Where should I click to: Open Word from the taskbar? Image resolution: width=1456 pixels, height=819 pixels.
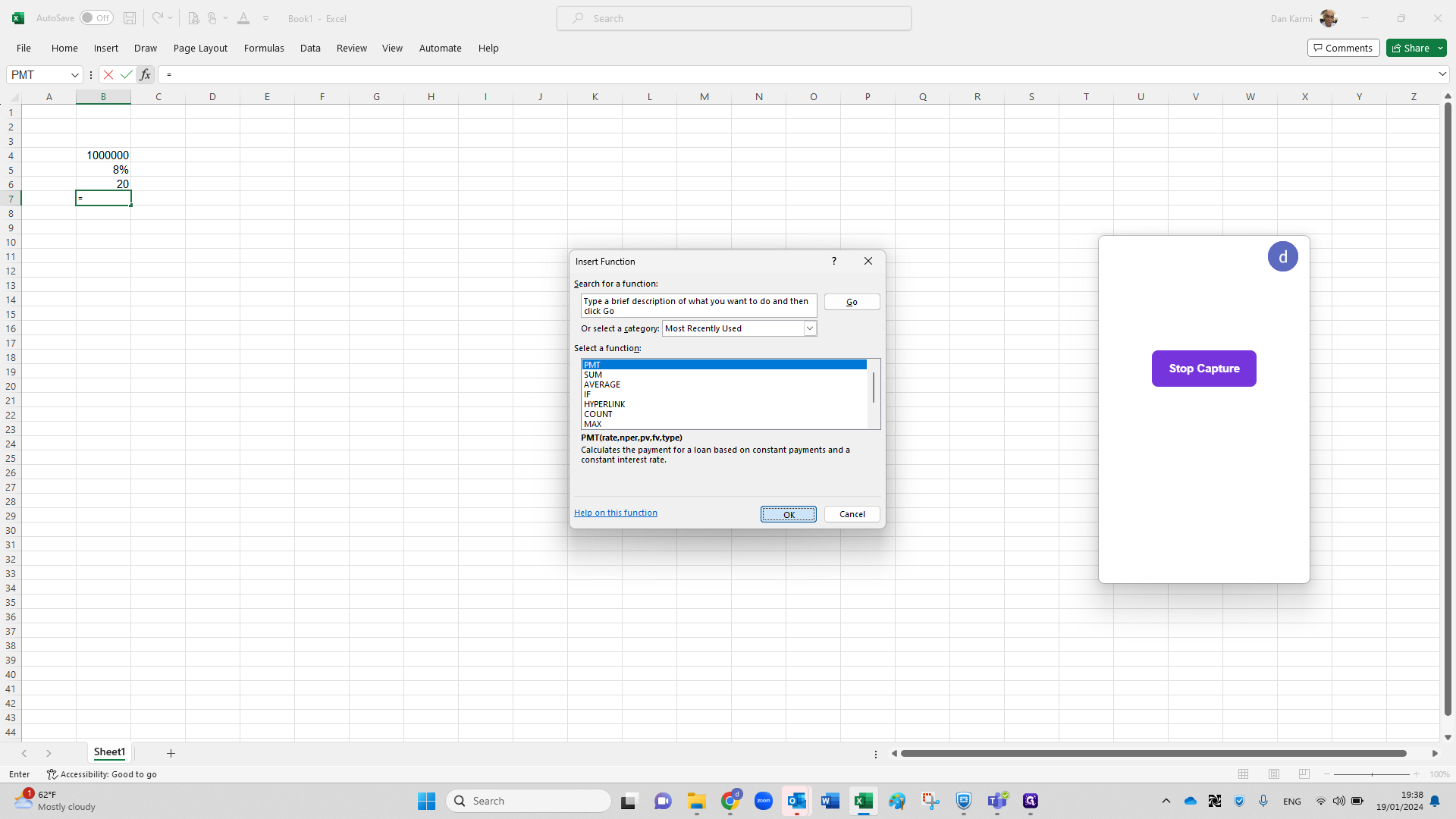(830, 801)
